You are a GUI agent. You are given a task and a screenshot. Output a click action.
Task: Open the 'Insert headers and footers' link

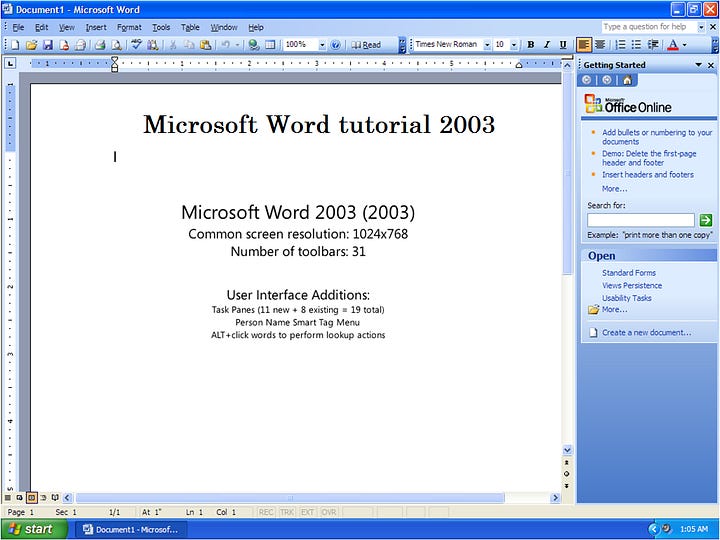(x=647, y=174)
